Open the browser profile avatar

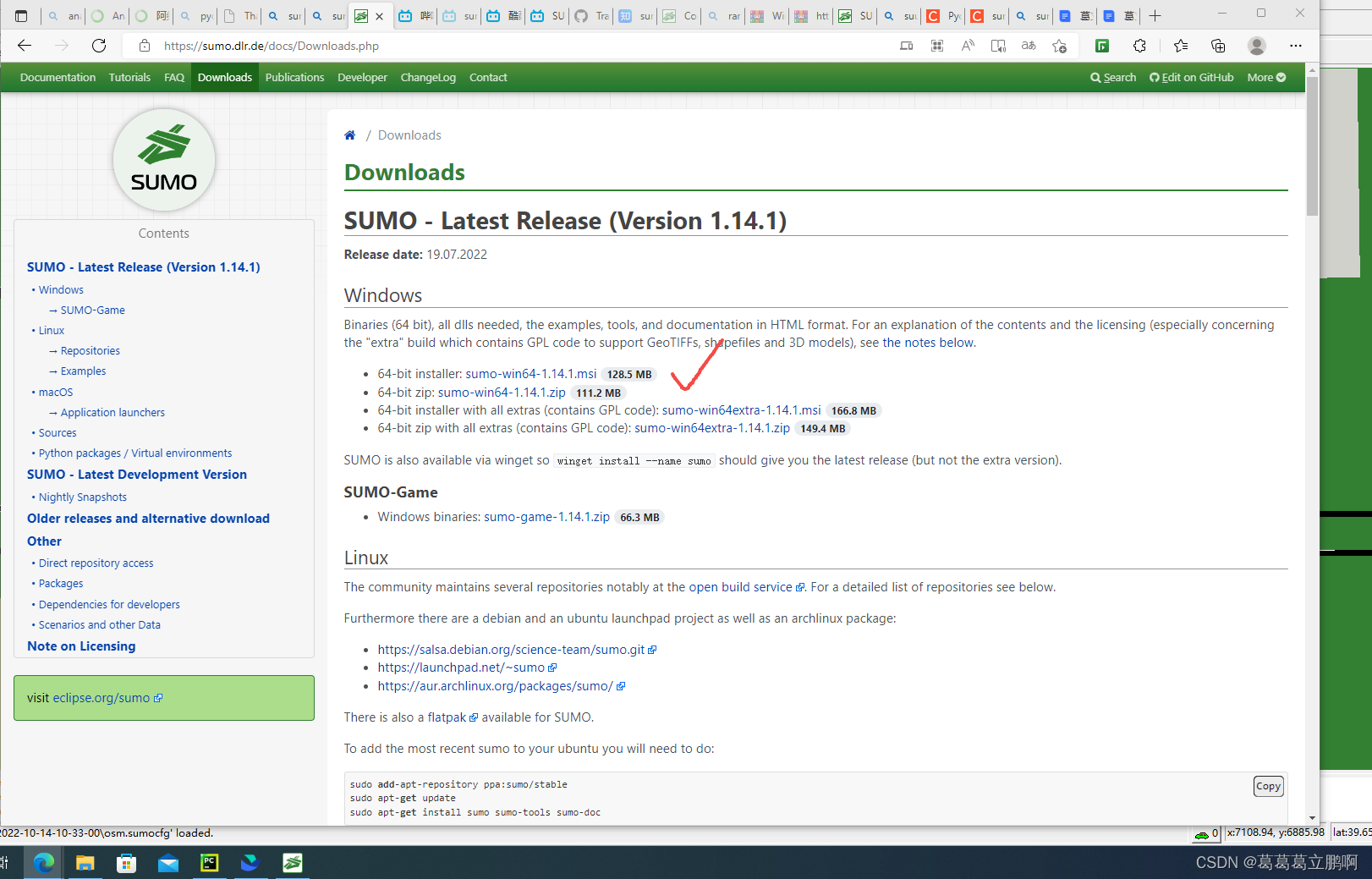point(1257,46)
